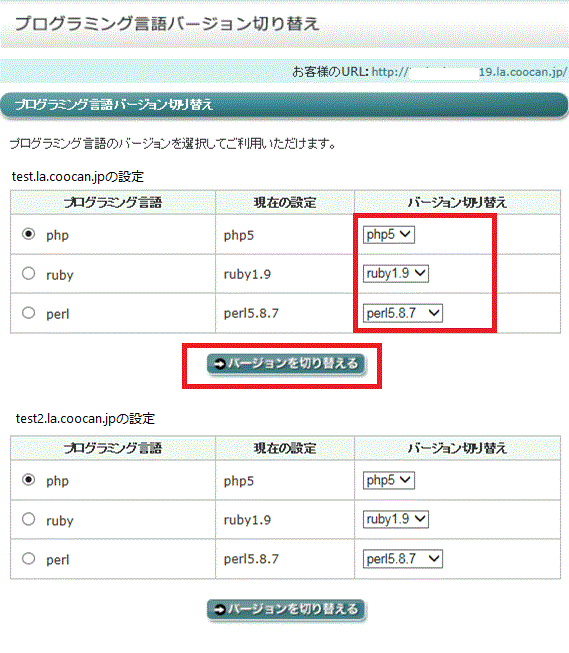The width and height of the screenshot is (569, 653).
Task: Click the test2.la.coocan.jpの設定 heading
Action: click(85, 419)
